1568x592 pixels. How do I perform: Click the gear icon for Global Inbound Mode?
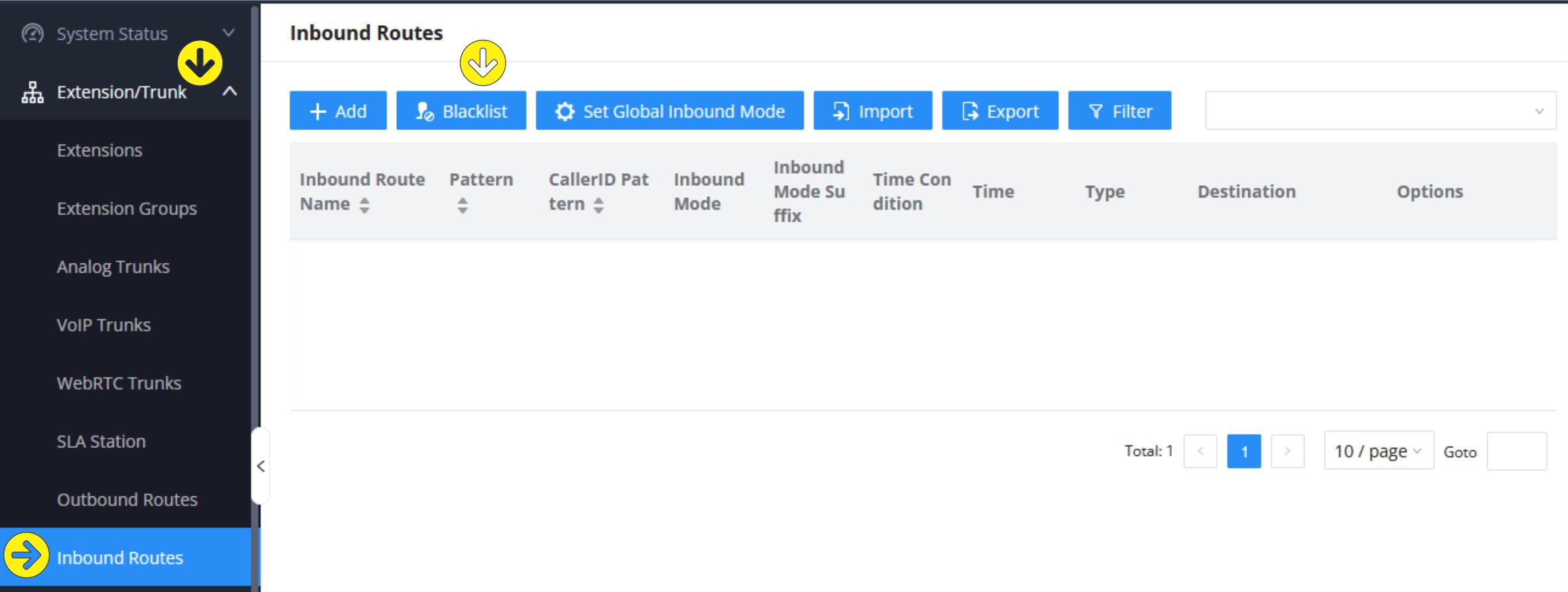(x=565, y=111)
